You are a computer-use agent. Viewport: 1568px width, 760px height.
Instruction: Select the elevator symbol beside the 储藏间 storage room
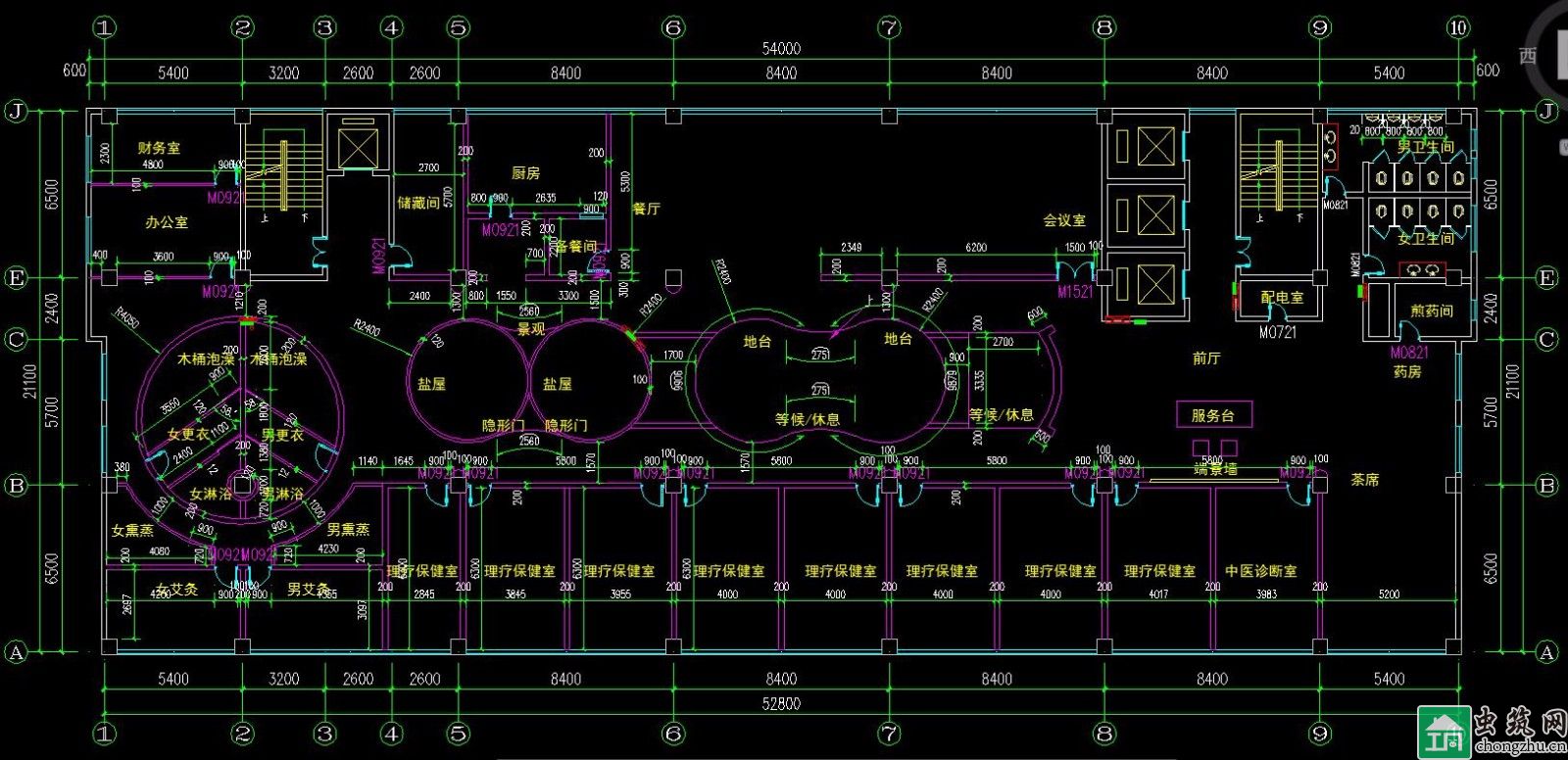point(351,146)
